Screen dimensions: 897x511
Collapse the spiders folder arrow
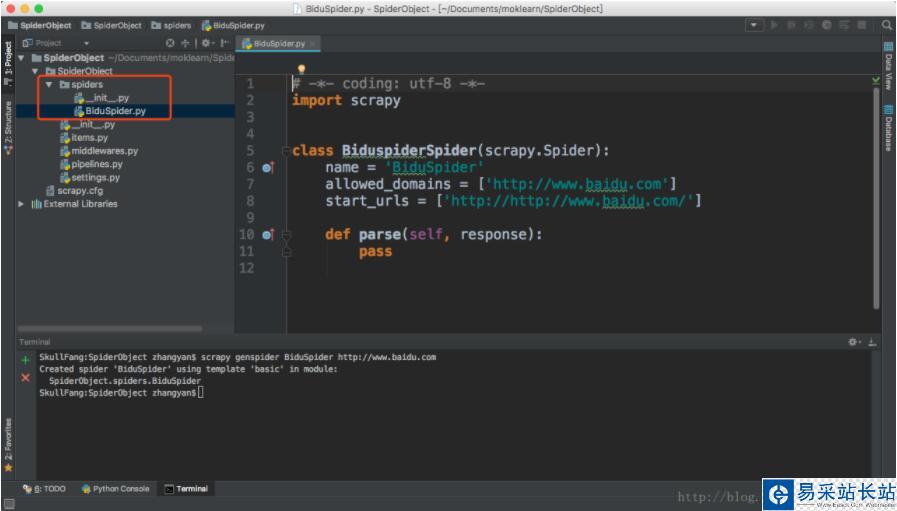tap(49, 85)
